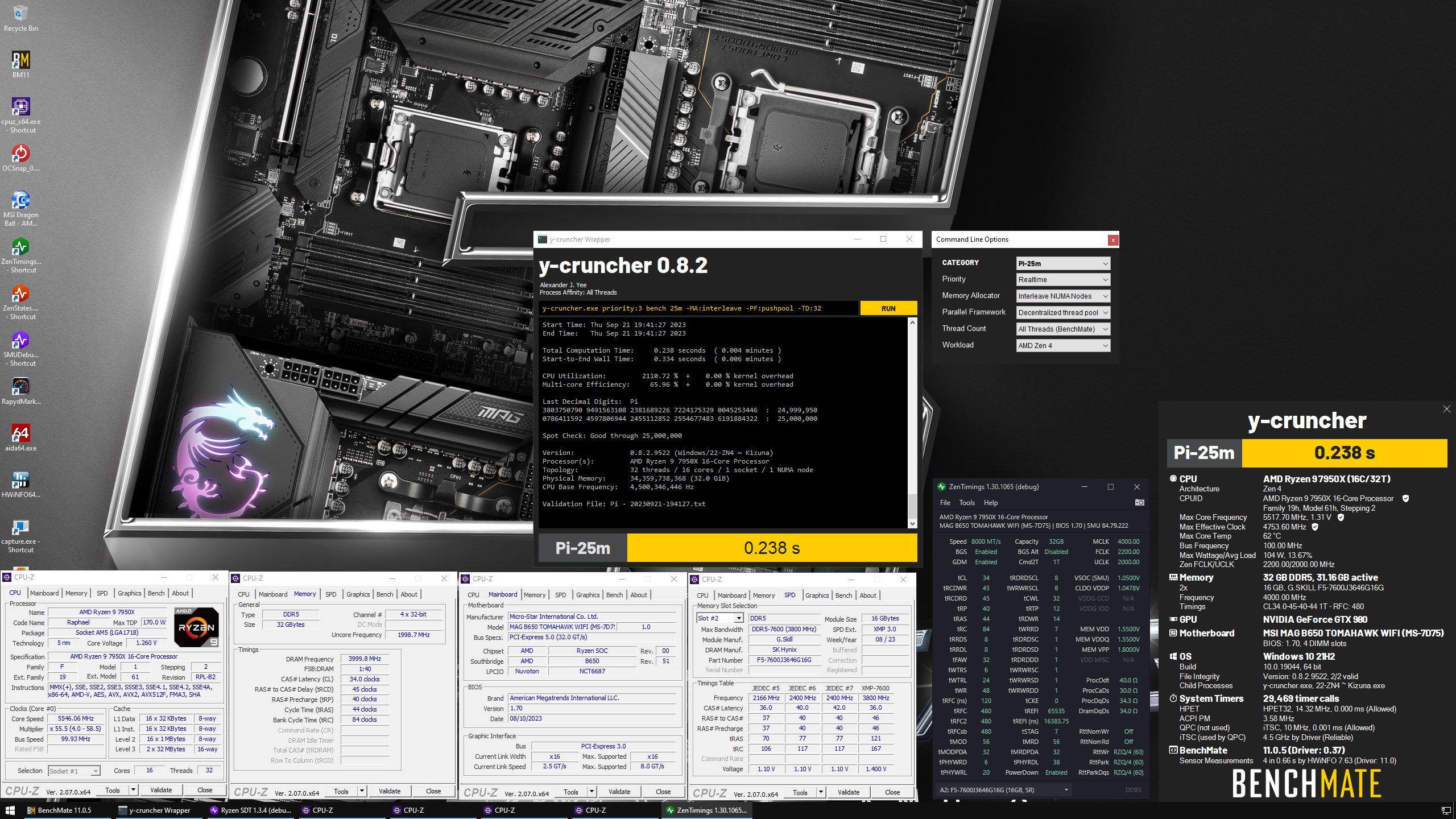Open the Parallel Framework dropdown

pos(1063,313)
